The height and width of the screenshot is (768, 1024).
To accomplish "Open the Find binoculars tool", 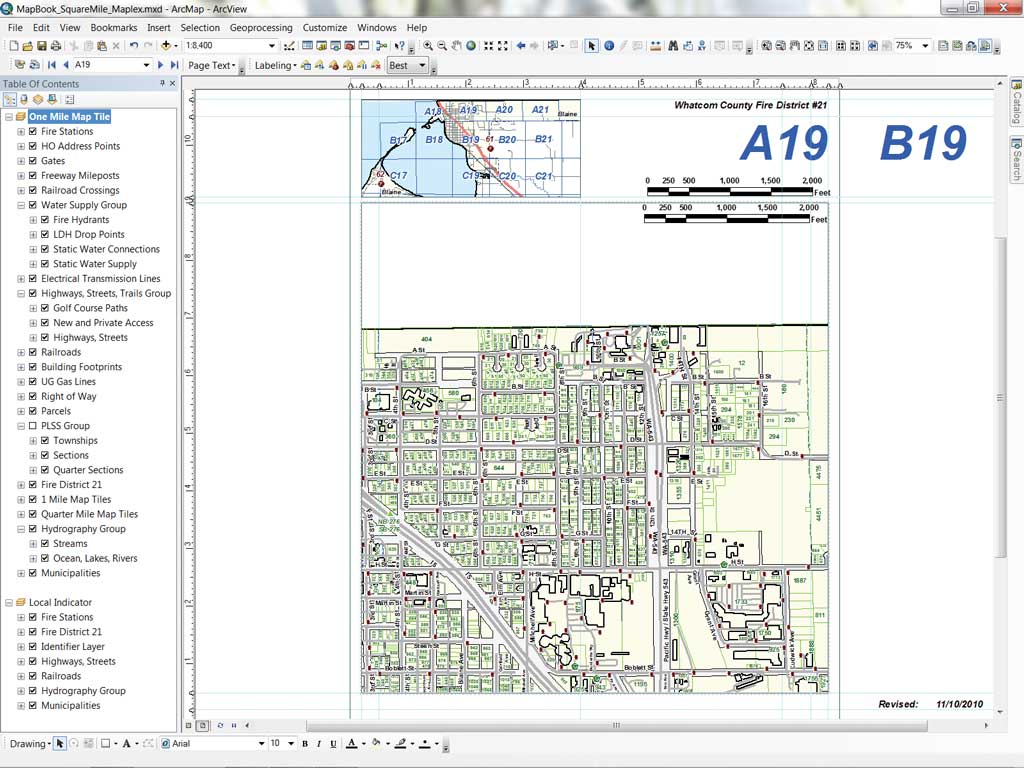I will [674, 46].
